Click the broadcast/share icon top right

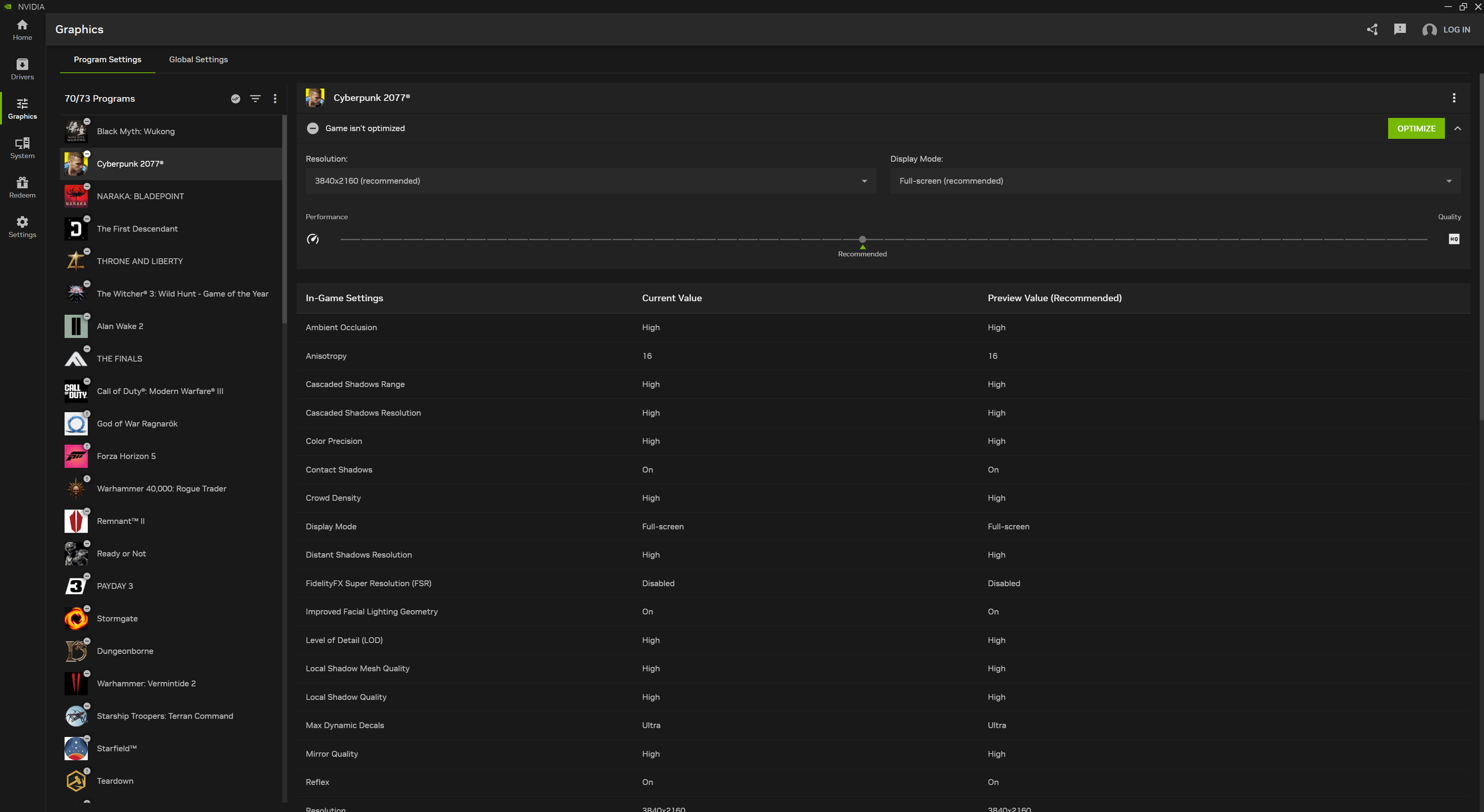pyautogui.click(x=1373, y=29)
